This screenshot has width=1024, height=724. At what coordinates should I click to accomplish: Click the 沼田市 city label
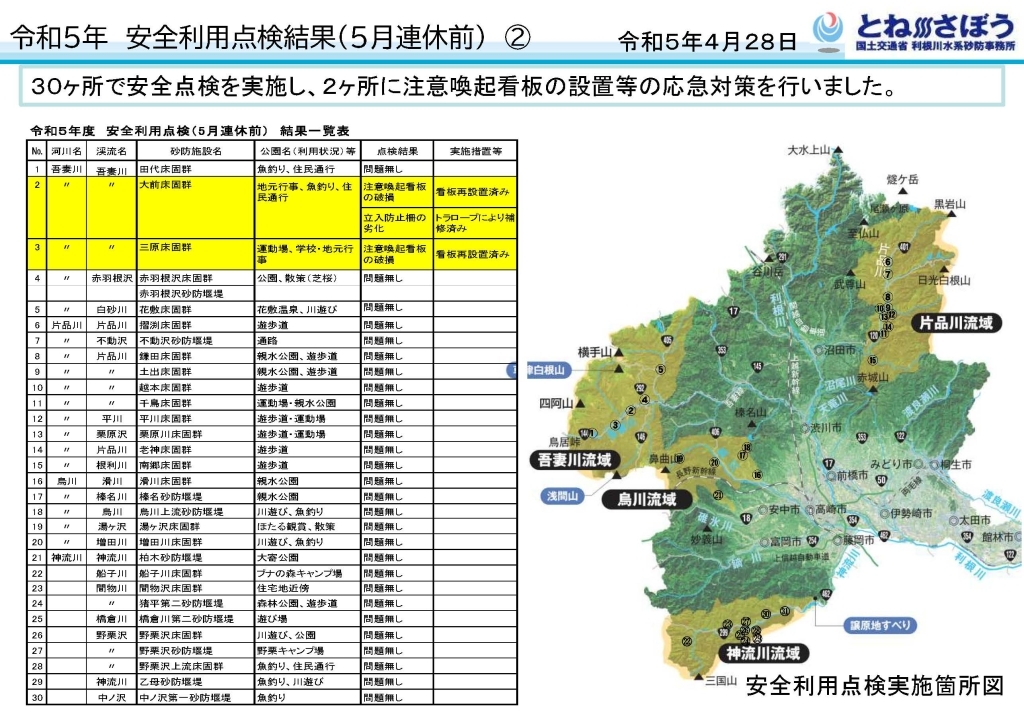[x=839, y=350]
